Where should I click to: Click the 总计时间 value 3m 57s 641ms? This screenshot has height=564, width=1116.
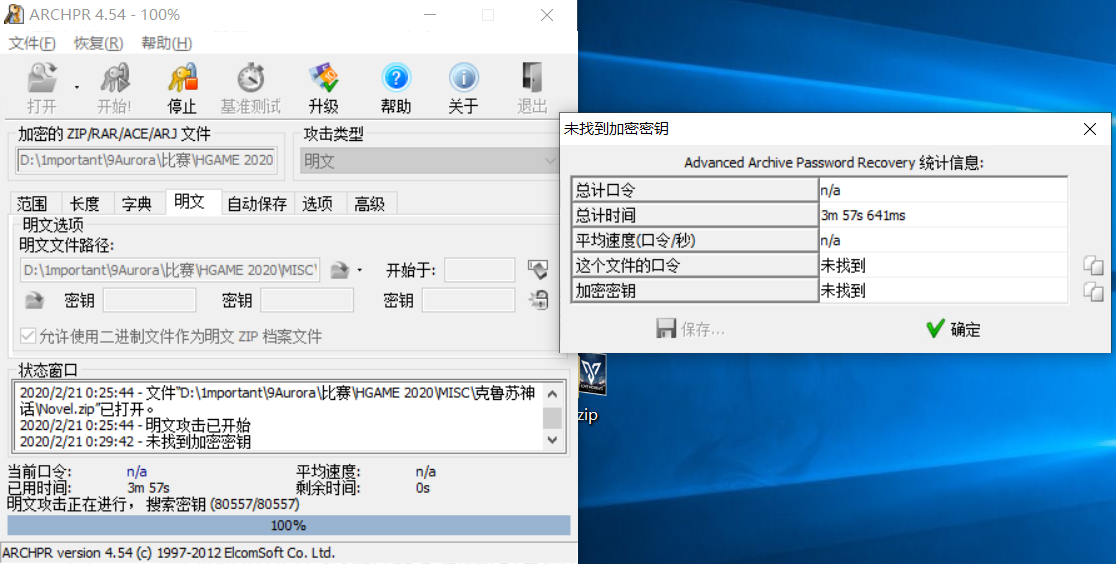point(863,215)
